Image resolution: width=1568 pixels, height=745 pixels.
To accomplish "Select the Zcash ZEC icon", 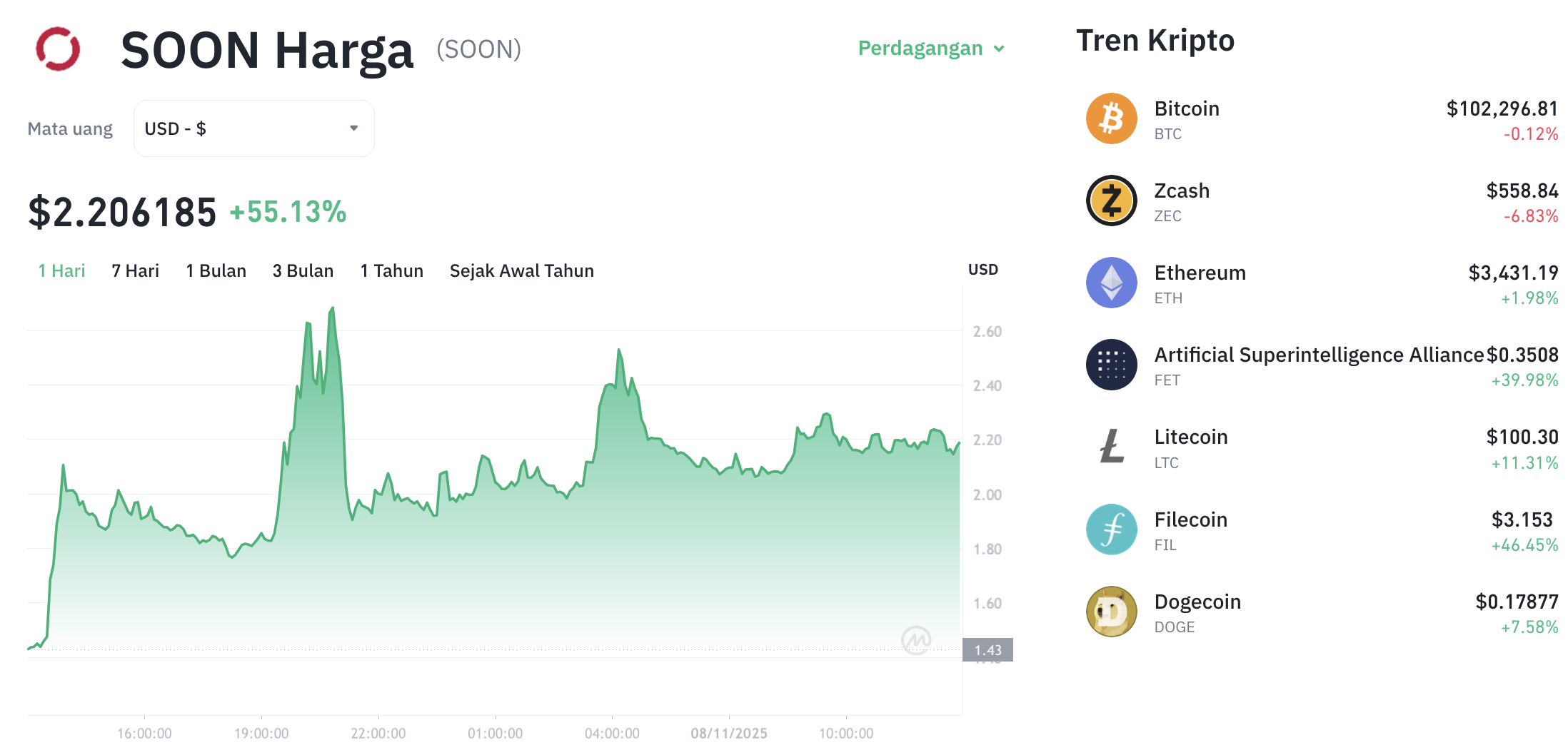I will point(1111,201).
